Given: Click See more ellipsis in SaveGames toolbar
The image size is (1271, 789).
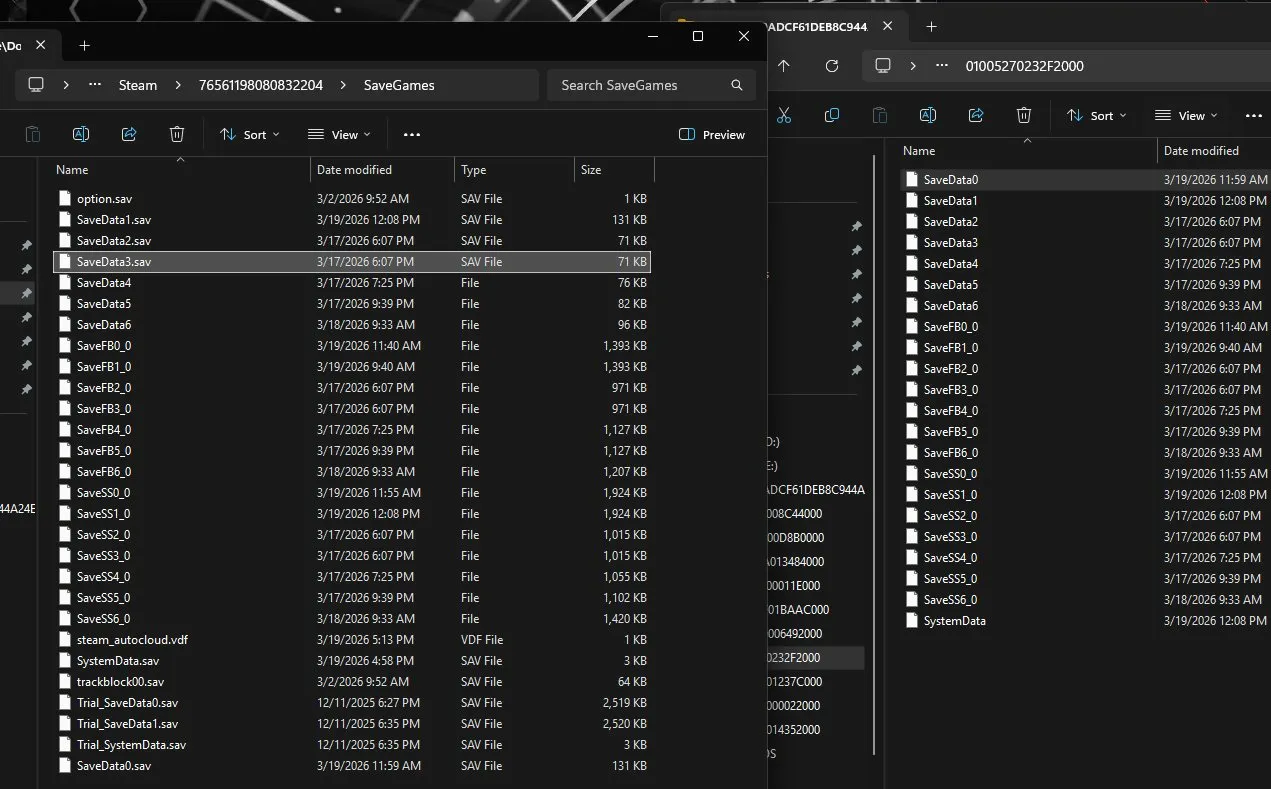Looking at the screenshot, I should pos(412,134).
